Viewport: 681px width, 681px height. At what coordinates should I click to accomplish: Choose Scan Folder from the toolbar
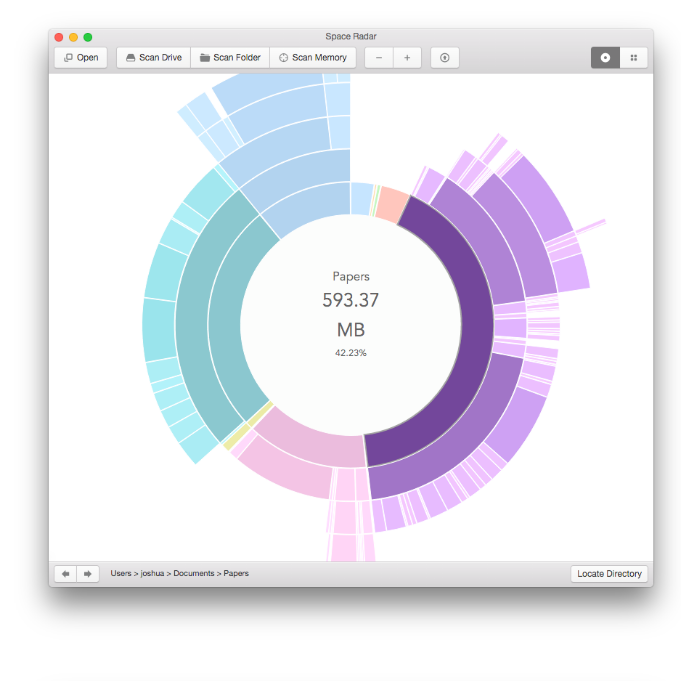229,58
